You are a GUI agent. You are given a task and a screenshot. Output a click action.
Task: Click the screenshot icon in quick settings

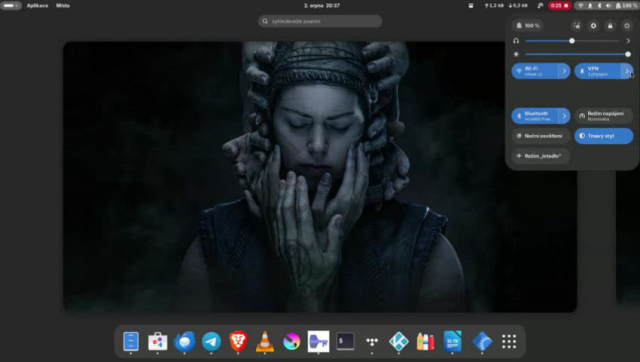pos(576,26)
